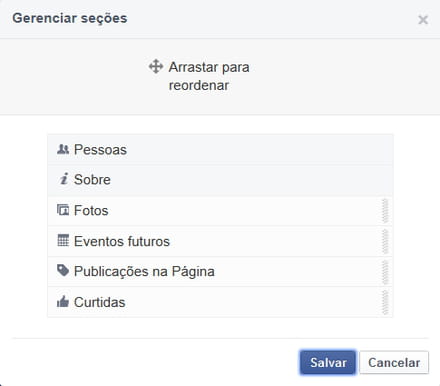
Task: Click the drag handle on Eventos futuros row
Action: click(385, 241)
